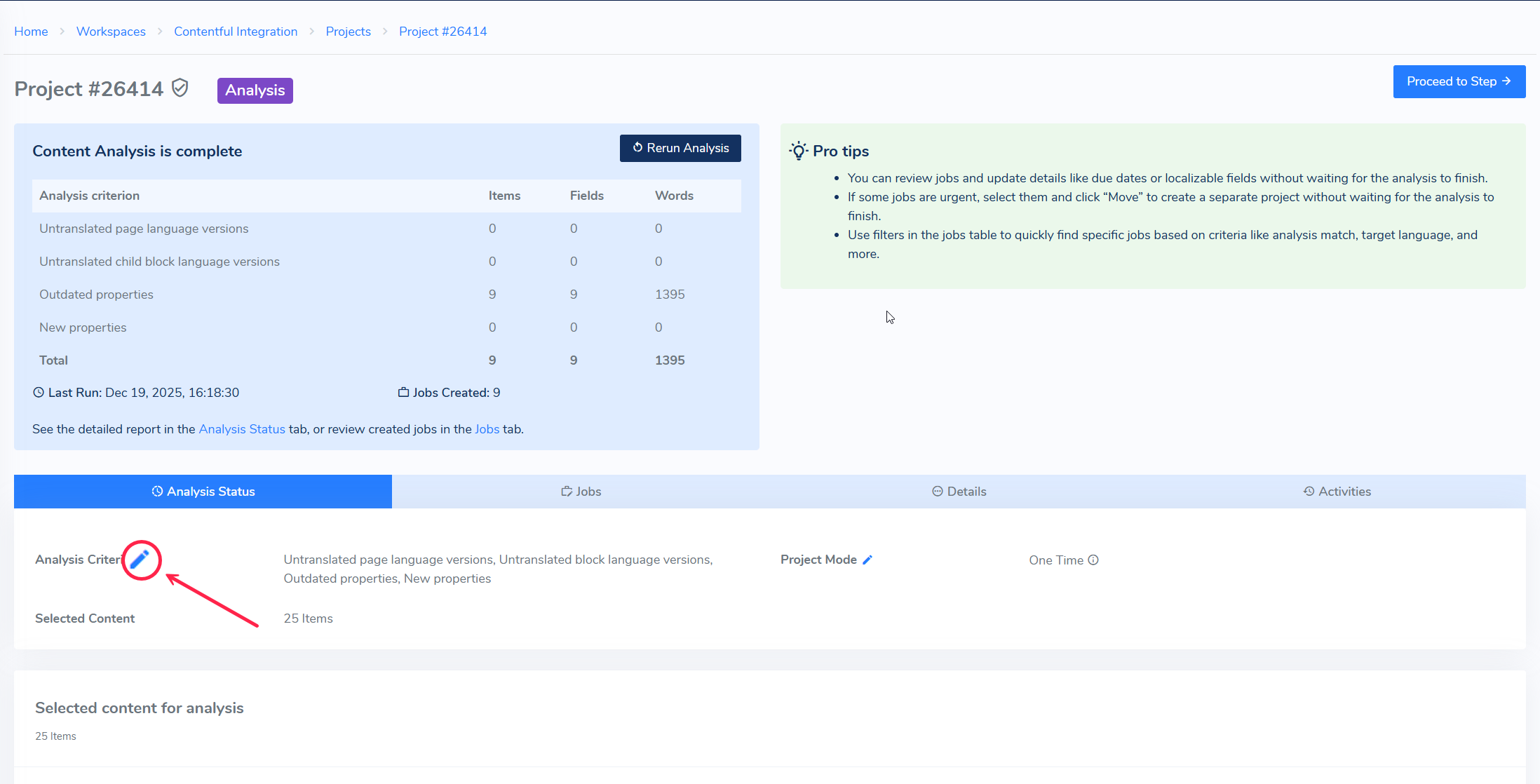The width and height of the screenshot is (1540, 784).
Task: Click the Total words value 1395
Action: (x=670, y=360)
